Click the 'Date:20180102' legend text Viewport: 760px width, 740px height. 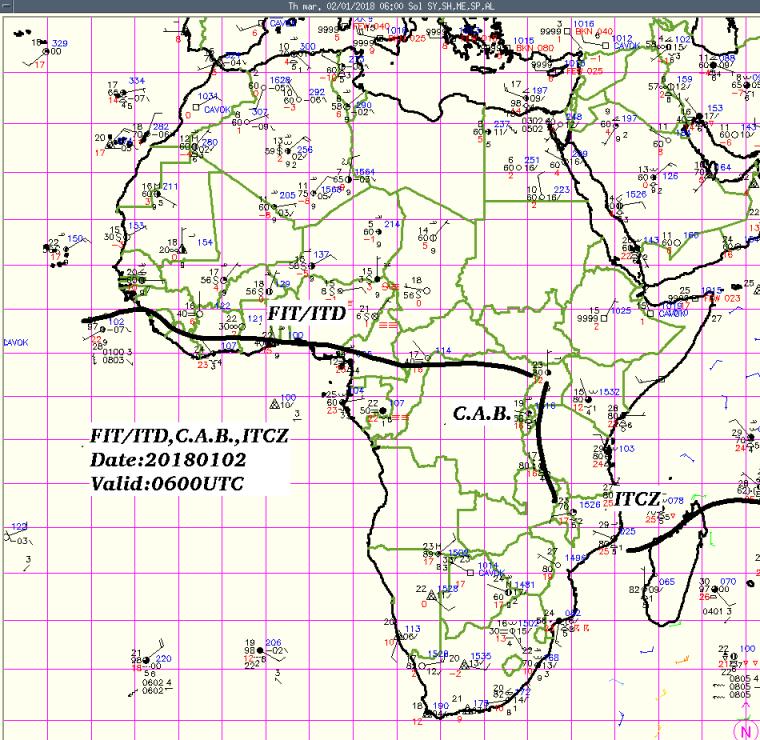[x=168, y=459]
